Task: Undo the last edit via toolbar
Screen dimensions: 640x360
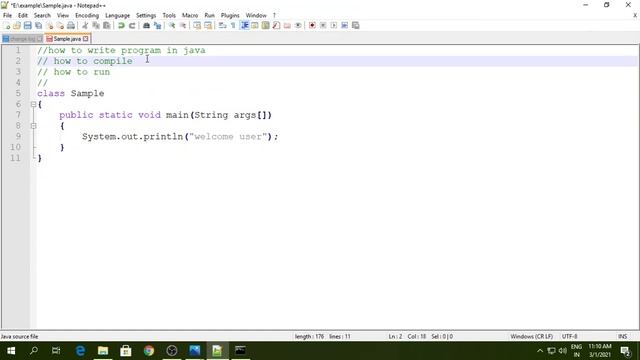Action: (121, 25)
